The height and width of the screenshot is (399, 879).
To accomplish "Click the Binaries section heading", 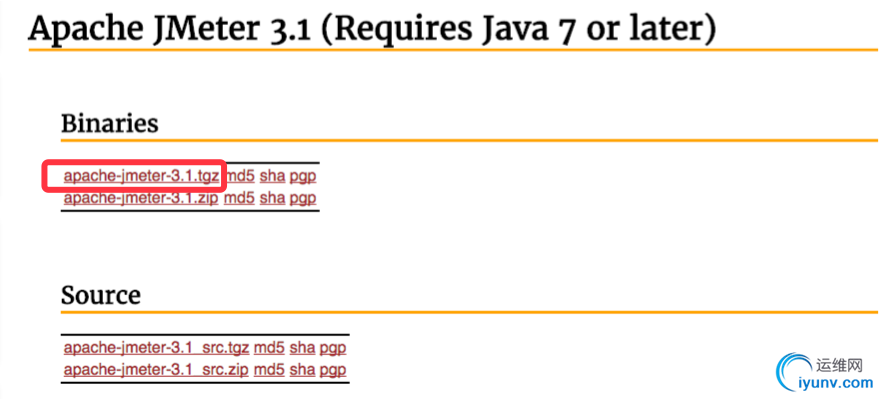I will (110, 123).
